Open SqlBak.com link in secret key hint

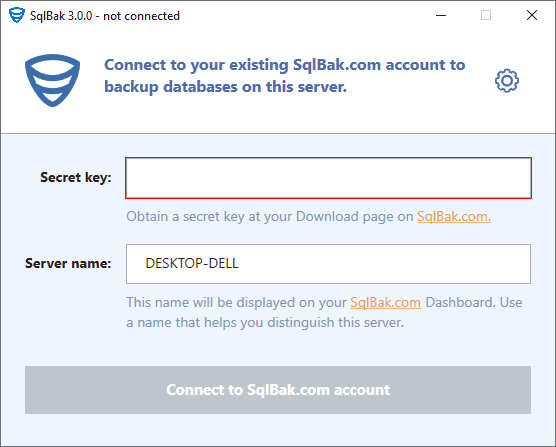[454, 216]
